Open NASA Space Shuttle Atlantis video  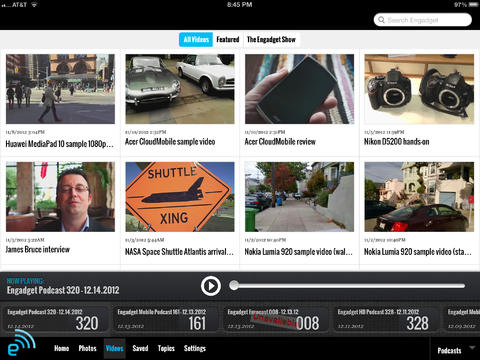180,197
